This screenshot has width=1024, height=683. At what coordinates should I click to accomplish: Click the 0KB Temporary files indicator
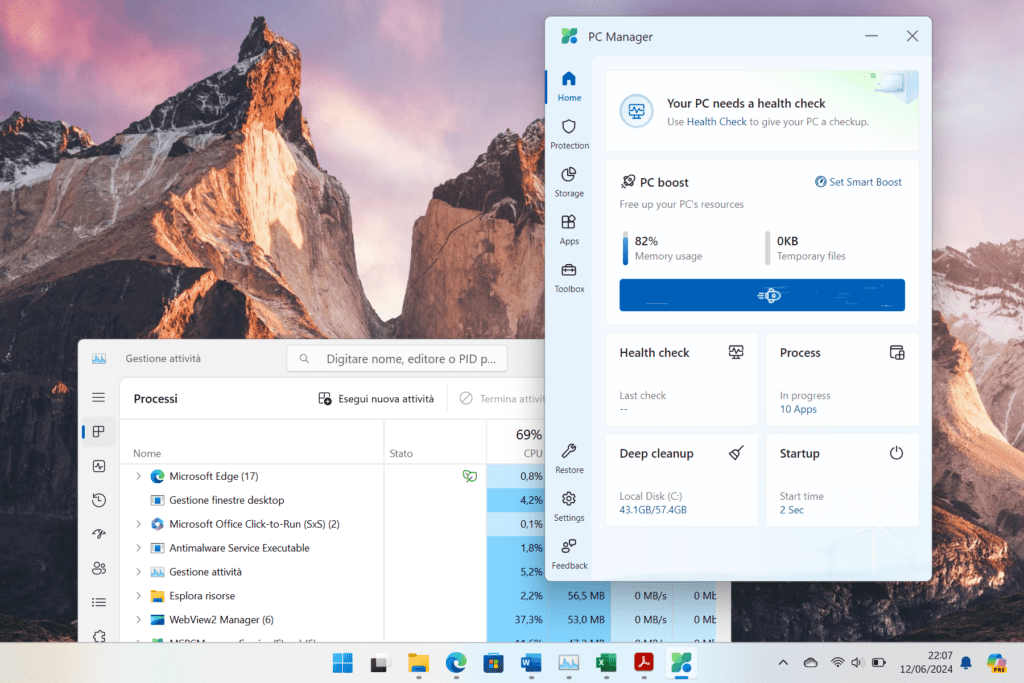(805, 248)
